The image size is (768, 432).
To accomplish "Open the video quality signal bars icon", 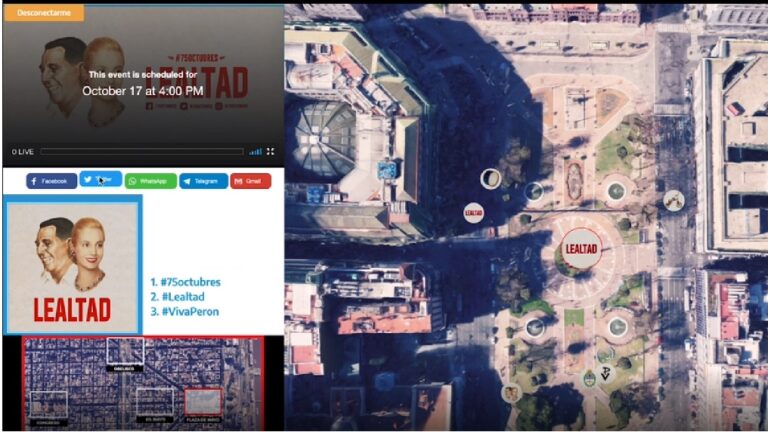I will (255, 152).
